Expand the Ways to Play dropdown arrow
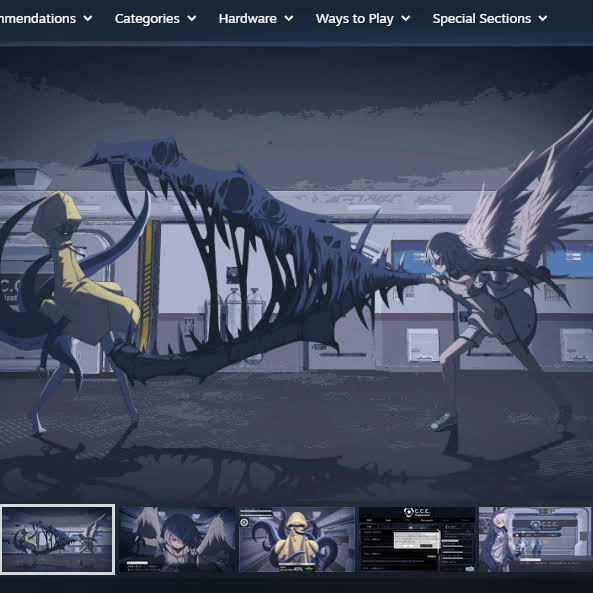593x593 pixels. [406, 18]
